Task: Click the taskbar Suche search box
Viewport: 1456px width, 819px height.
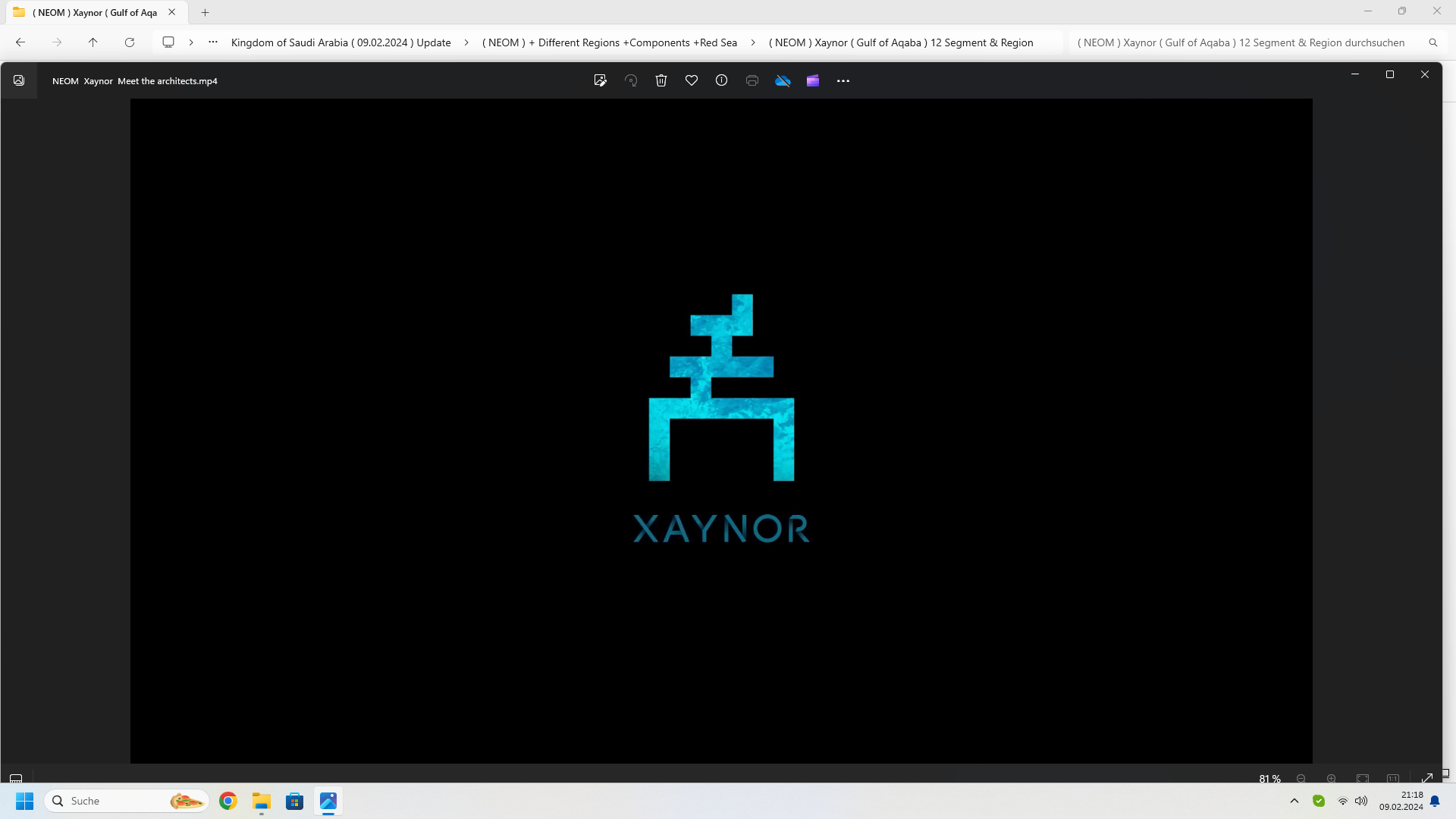Action: [x=127, y=801]
